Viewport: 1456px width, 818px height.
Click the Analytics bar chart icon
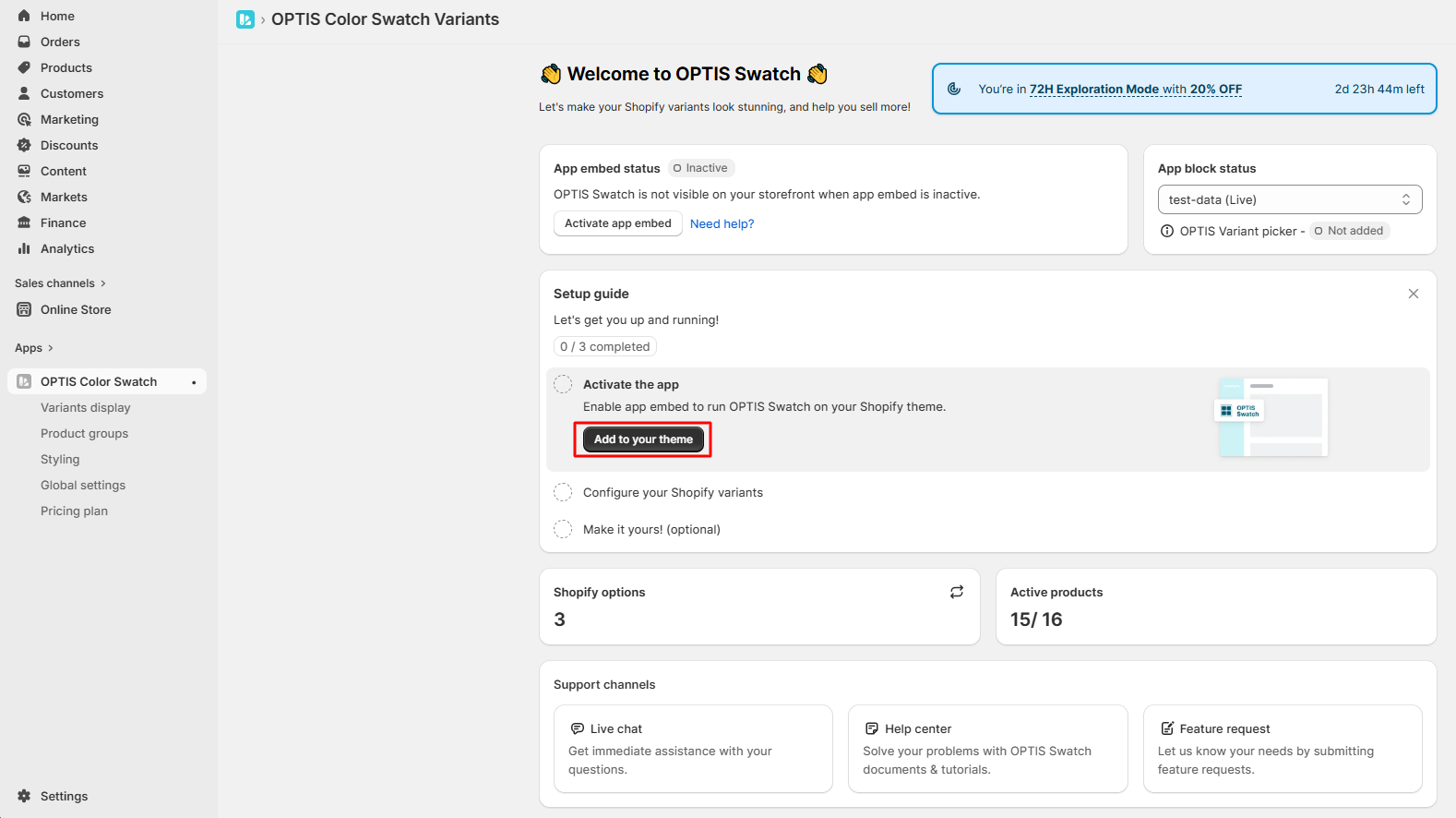pos(24,248)
